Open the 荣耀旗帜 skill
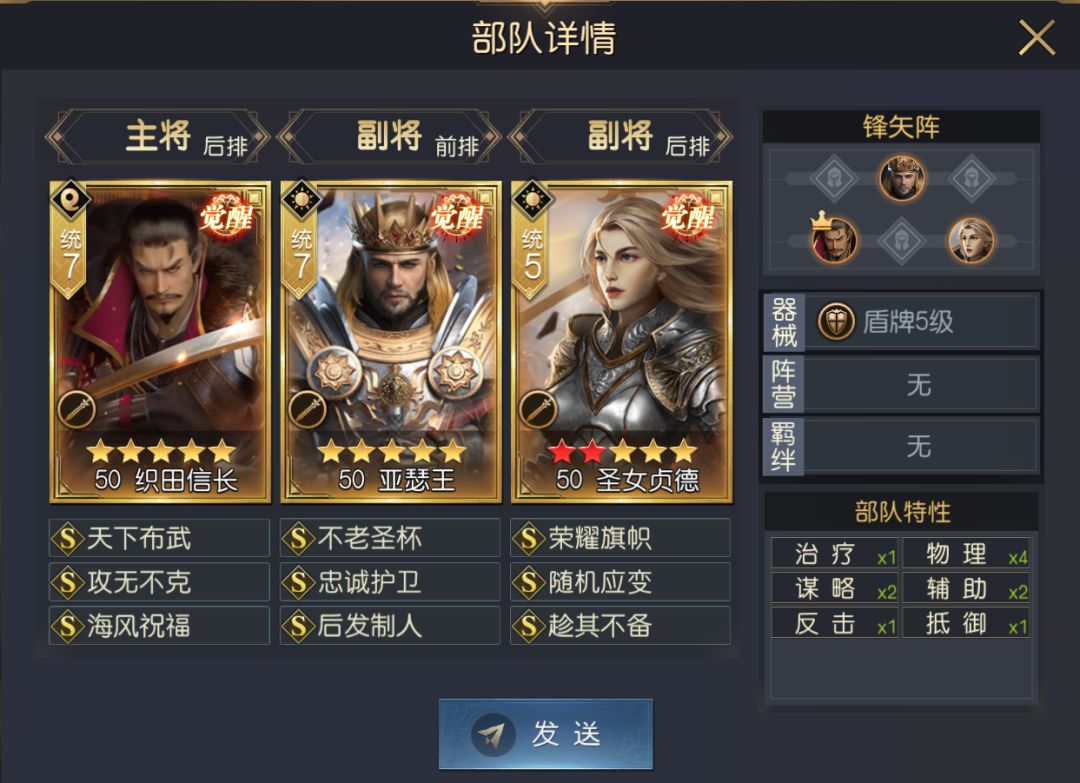1080x783 pixels. 620,538
